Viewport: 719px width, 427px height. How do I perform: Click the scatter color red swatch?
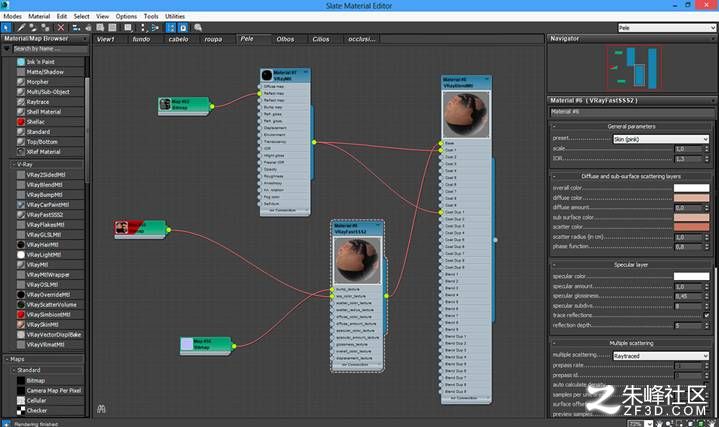[x=691, y=227]
